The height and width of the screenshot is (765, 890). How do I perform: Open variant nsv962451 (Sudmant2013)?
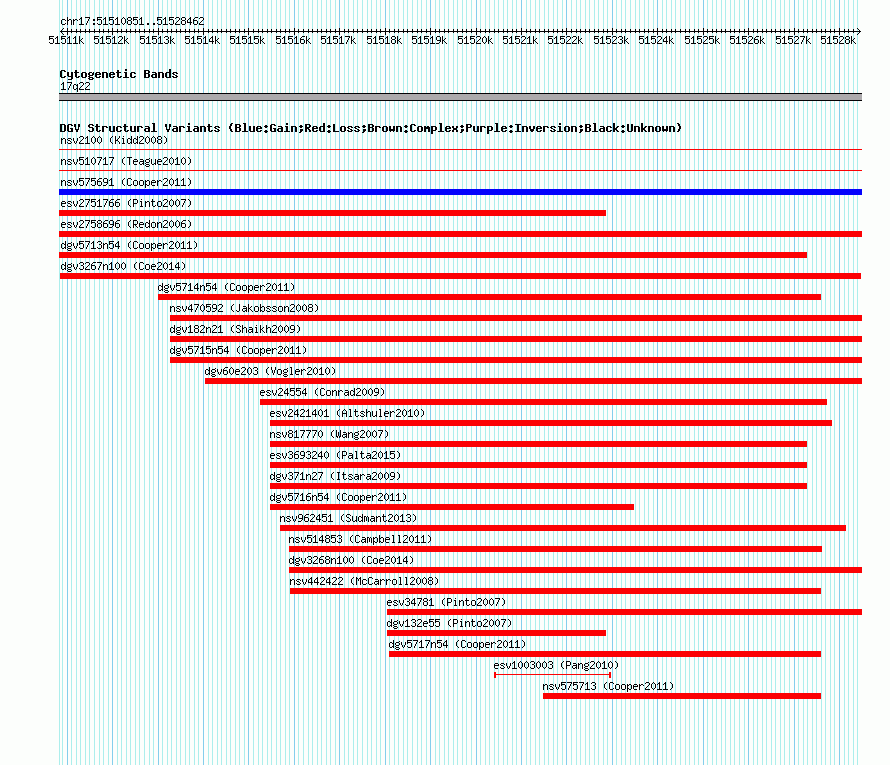click(348, 518)
